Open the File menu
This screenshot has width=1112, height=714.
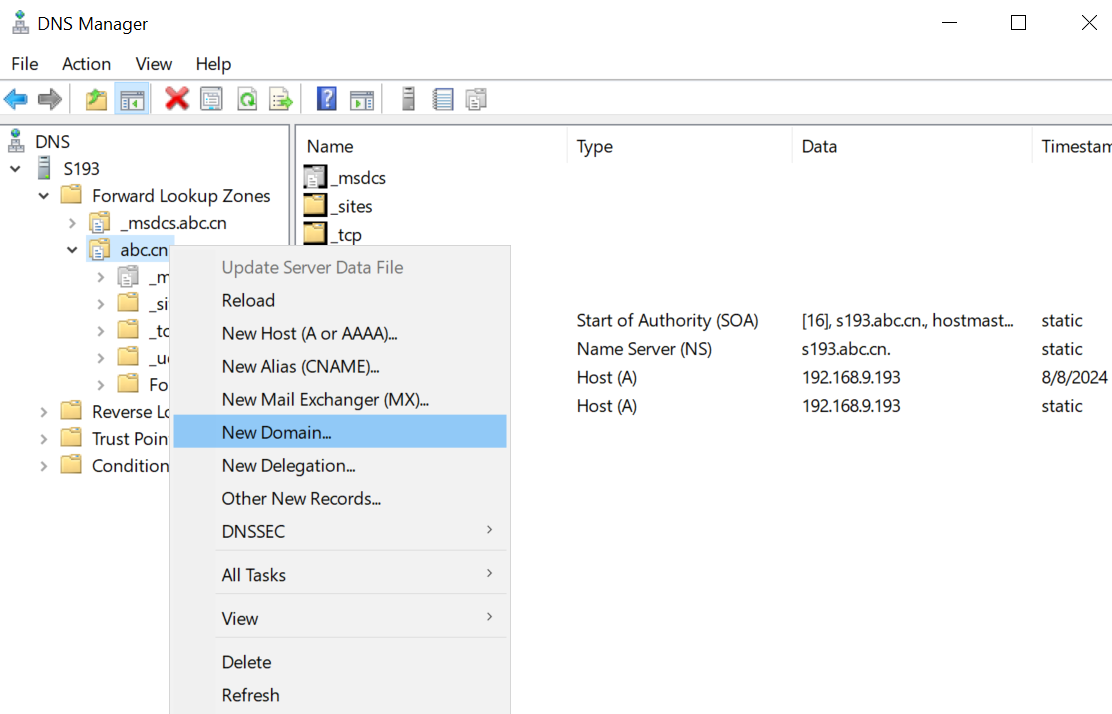(x=25, y=64)
